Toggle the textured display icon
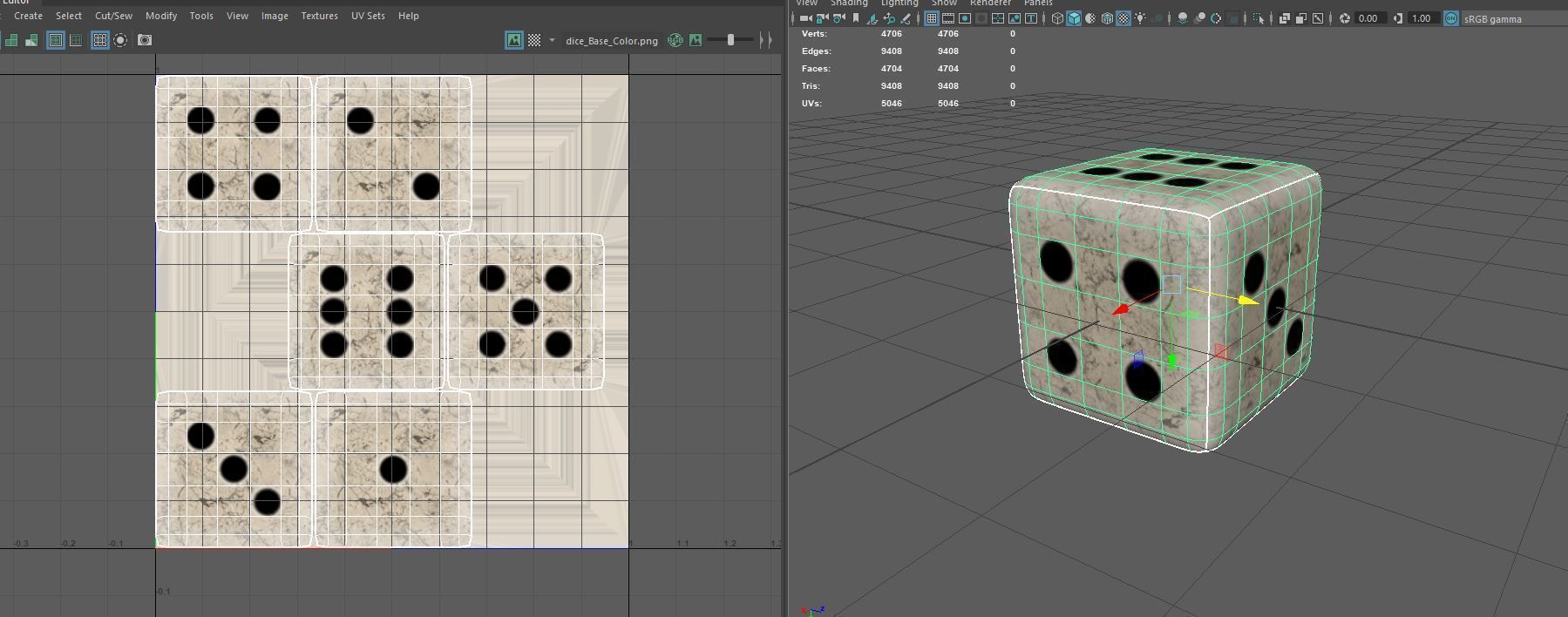 coord(1123,18)
